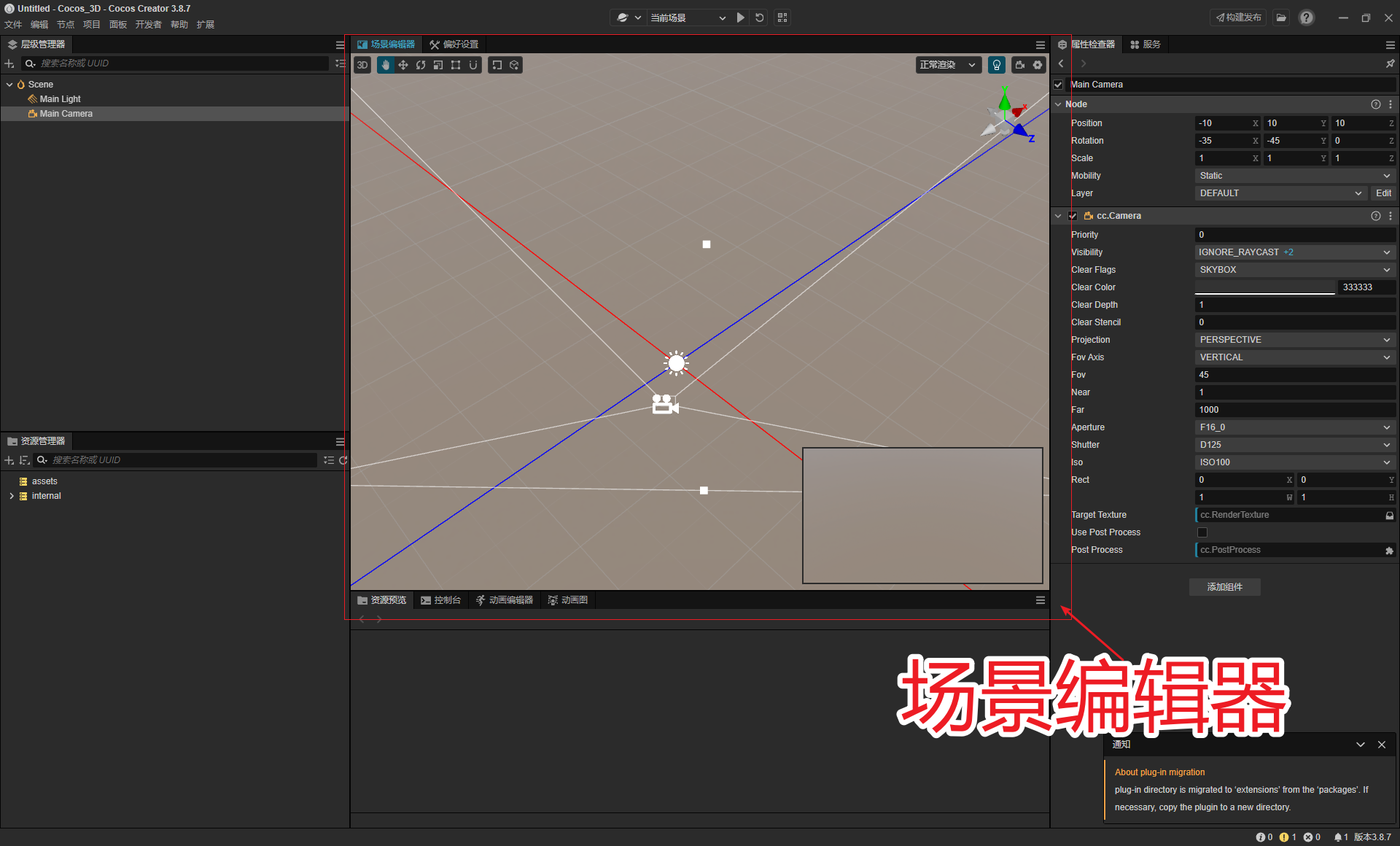Switch to the 服务 tab
Image resolution: width=1400 pixels, height=846 pixels.
coord(1146,44)
